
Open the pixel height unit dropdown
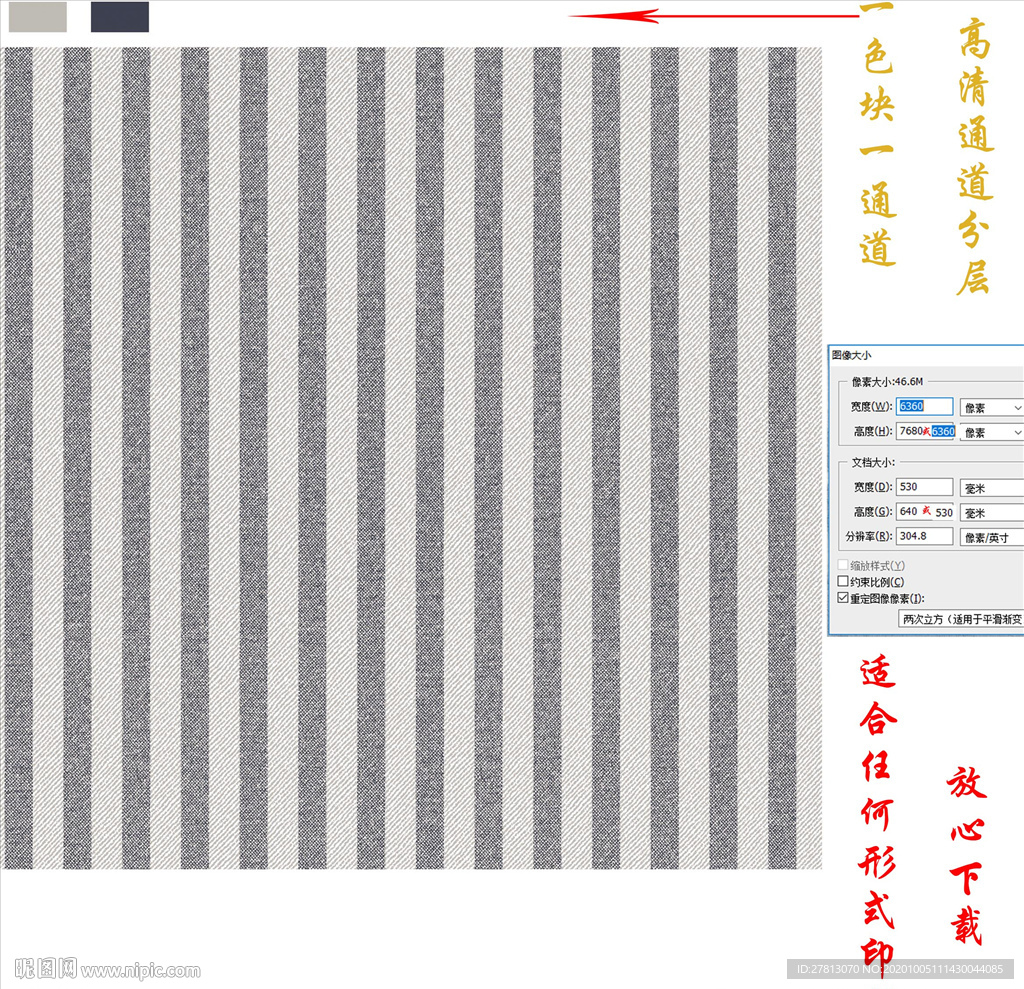pyautogui.click(x=991, y=432)
